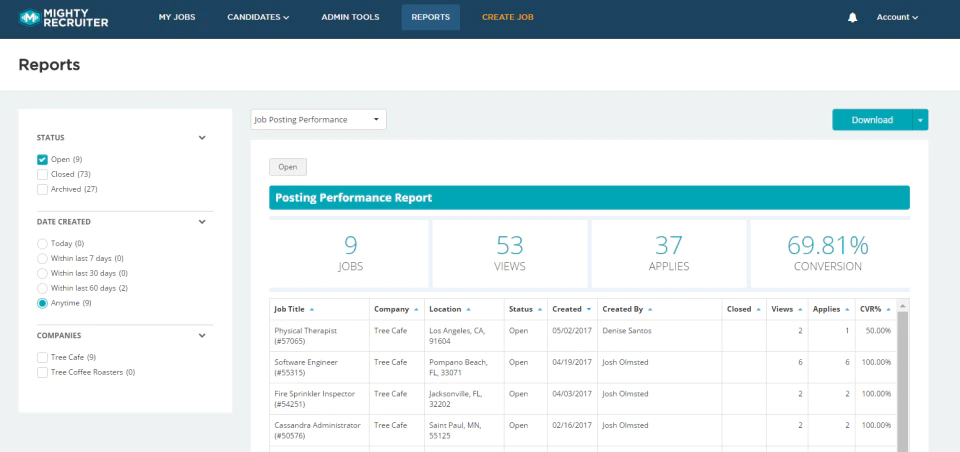
Task: Sort by CVR% column arrow
Action: click(889, 310)
